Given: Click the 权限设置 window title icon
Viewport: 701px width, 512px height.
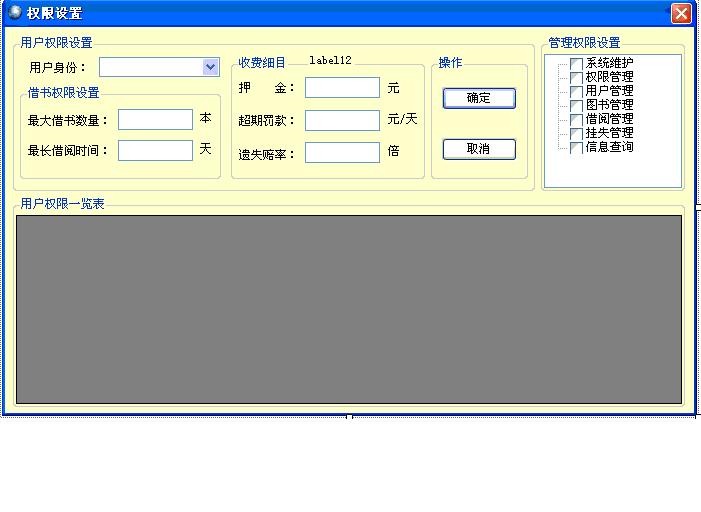Looking at the screenshot, I should click(15, 13).
